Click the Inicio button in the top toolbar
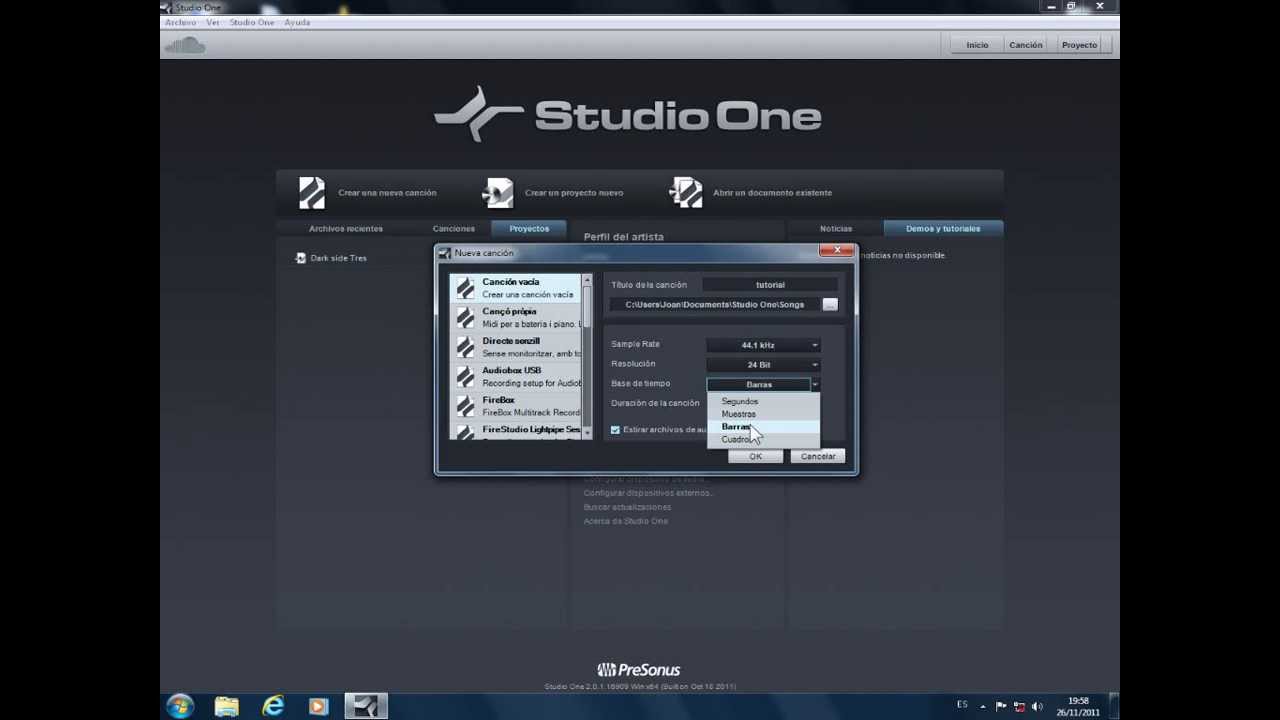 (977, 45)
